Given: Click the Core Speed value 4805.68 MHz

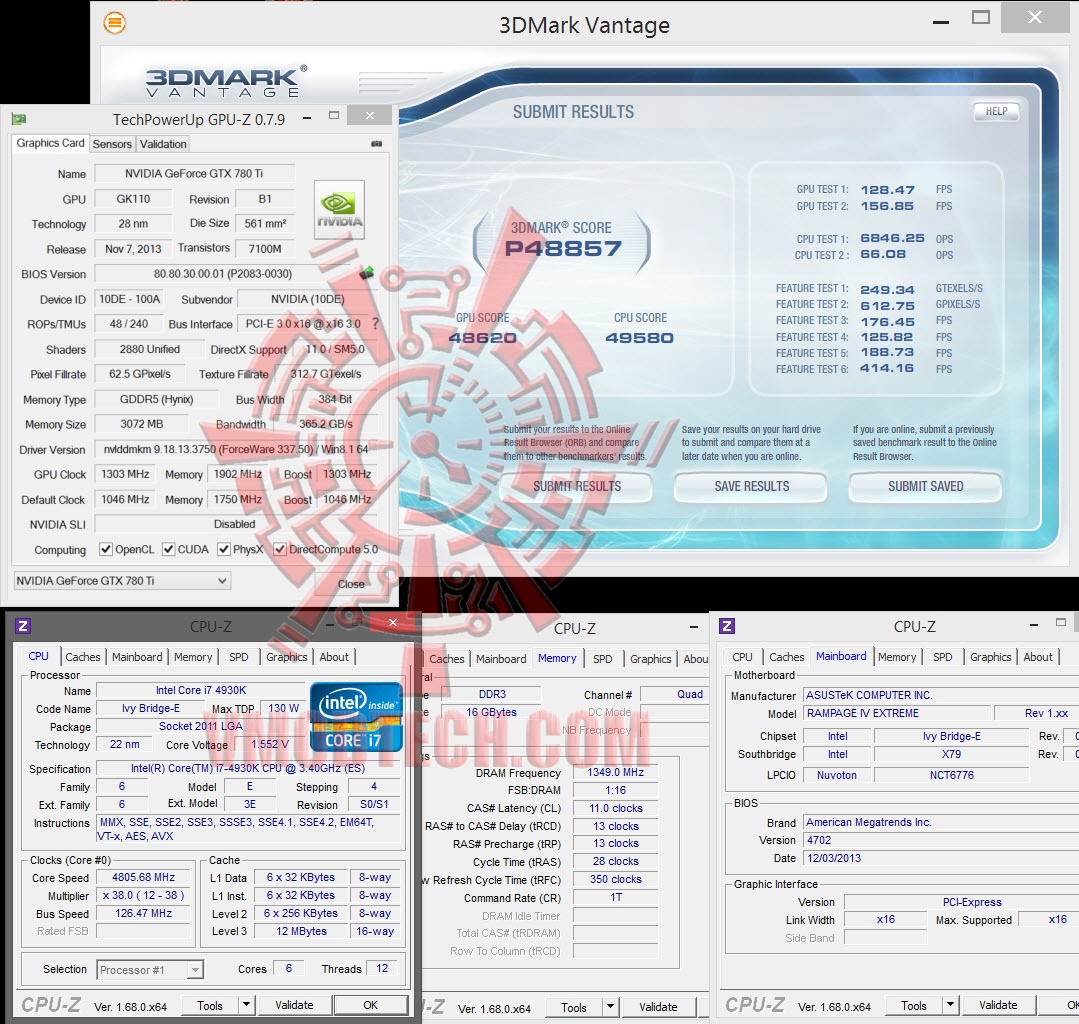Looking at the screenshot, I should (143, 877).
